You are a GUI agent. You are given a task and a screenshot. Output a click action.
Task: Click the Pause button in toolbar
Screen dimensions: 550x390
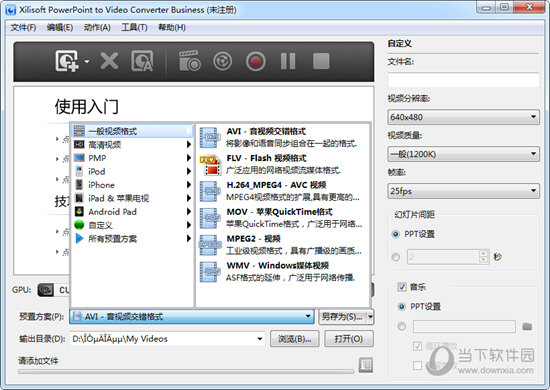pos(288,61)
